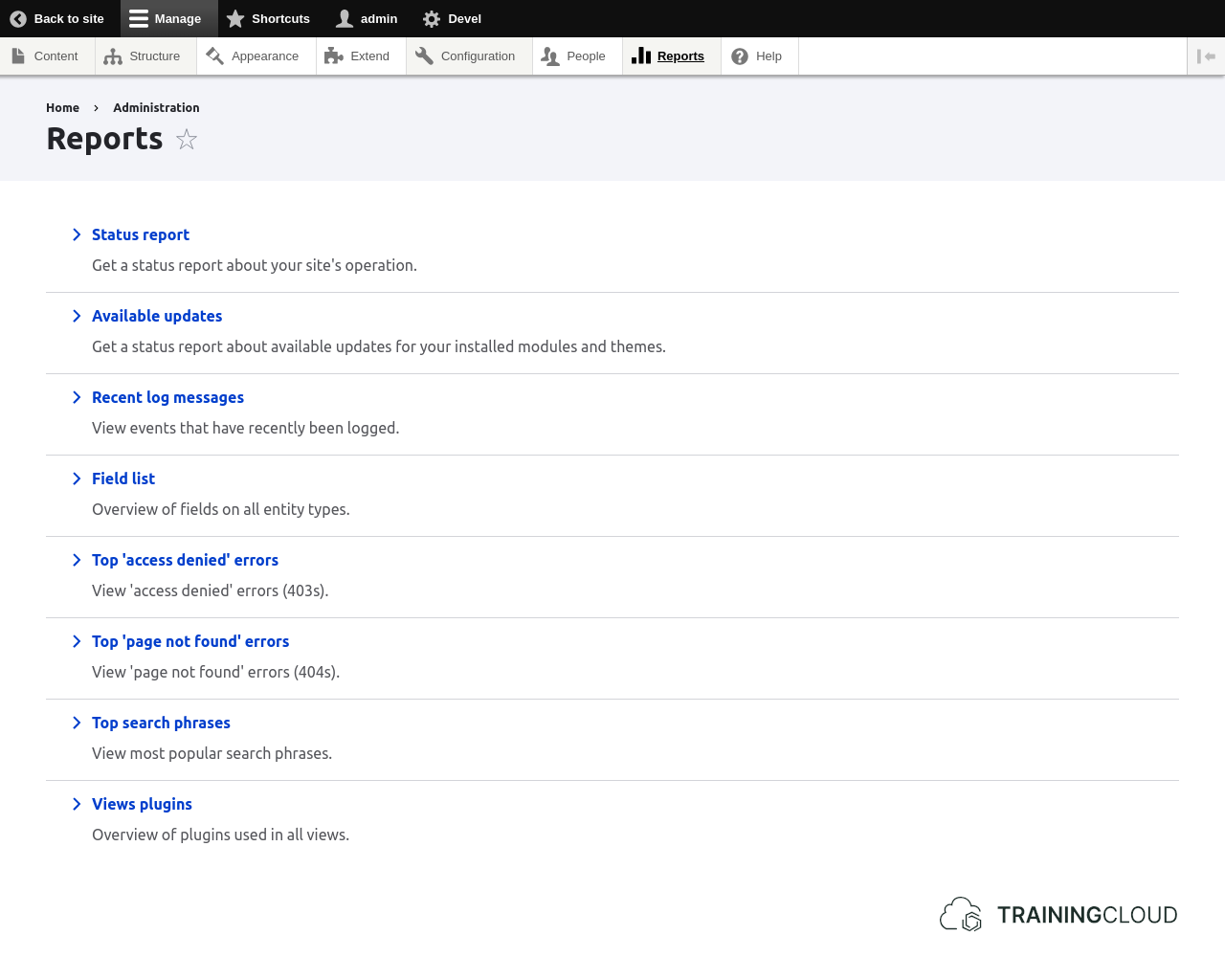Image resolution: width=1225 pixels, height=980 pixels.
Task: Click "Overview of fields on all entity types."
Action: (221, 509)
